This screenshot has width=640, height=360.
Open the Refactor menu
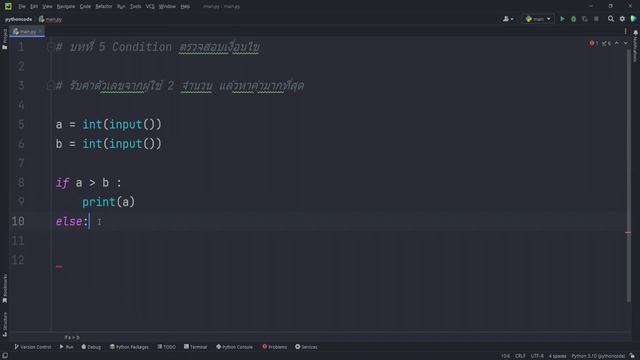click(104, 6)
